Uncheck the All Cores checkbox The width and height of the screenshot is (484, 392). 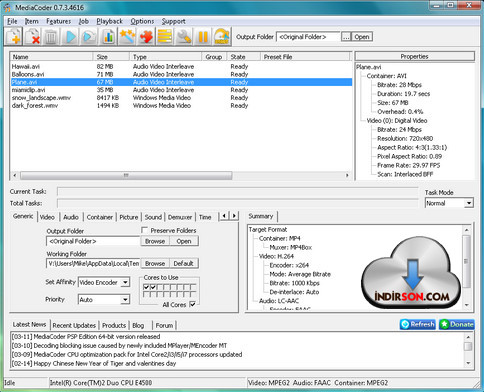[x=192, y=304]
